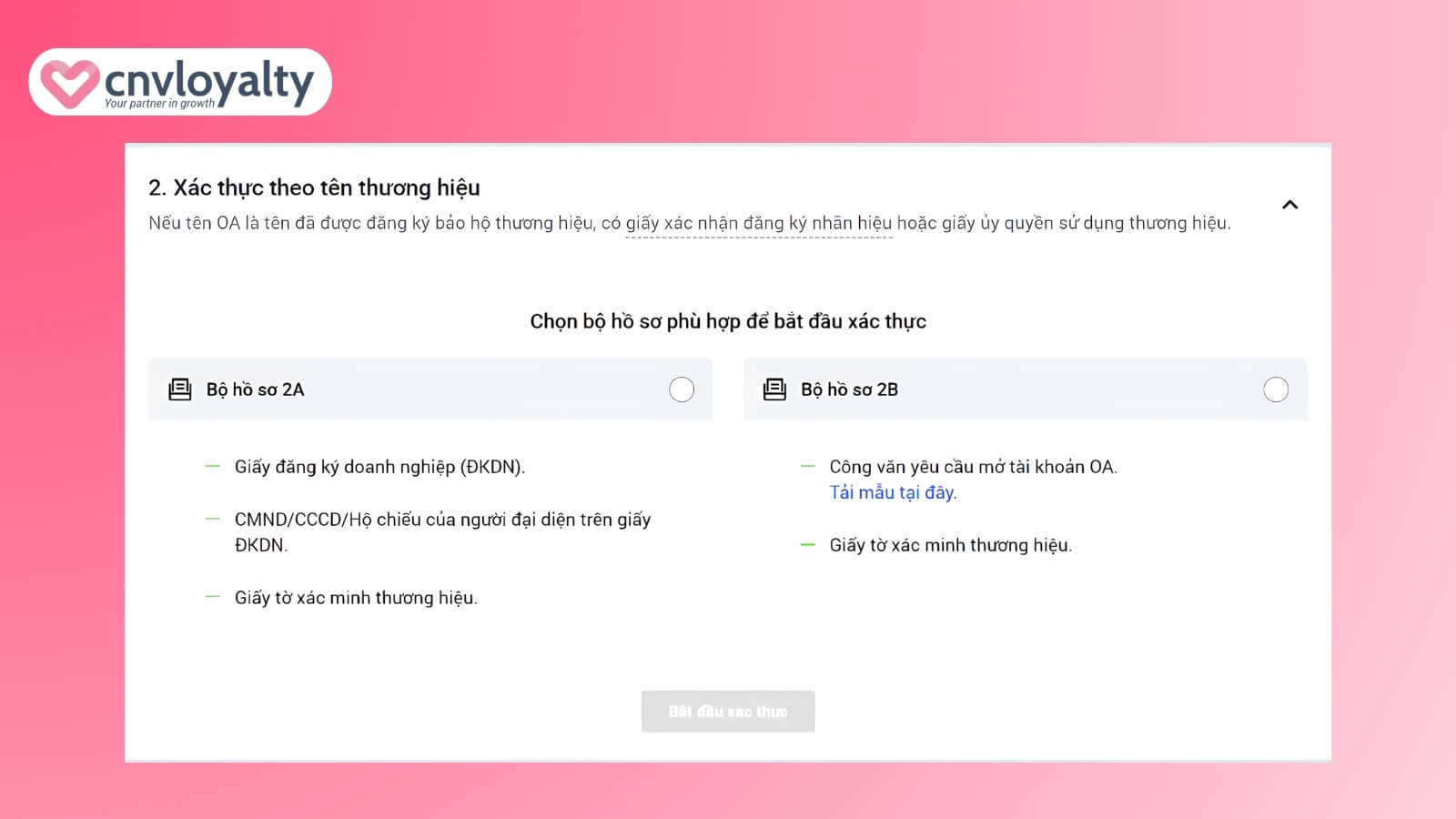
Task: Click the Giấy đăng ký doanh nghiệp (ĐKDN) item
Action: click(x=379, y=467)
